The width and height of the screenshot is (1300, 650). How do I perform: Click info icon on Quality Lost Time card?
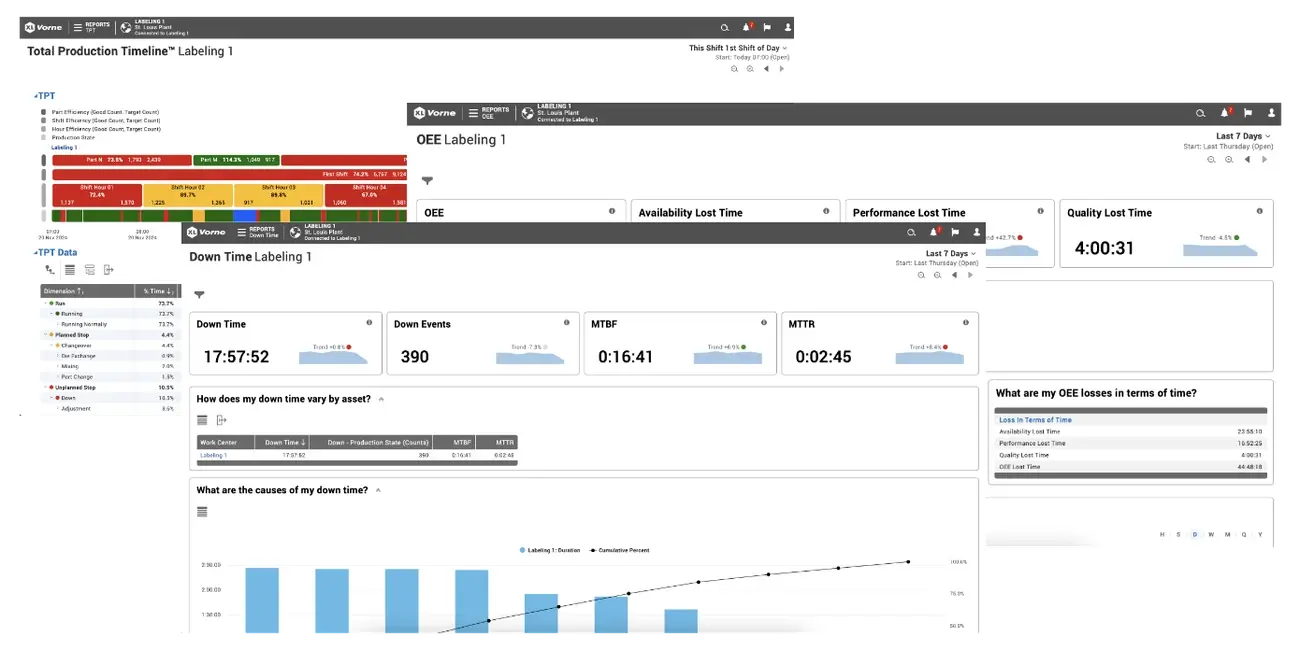click(1259, 211)
